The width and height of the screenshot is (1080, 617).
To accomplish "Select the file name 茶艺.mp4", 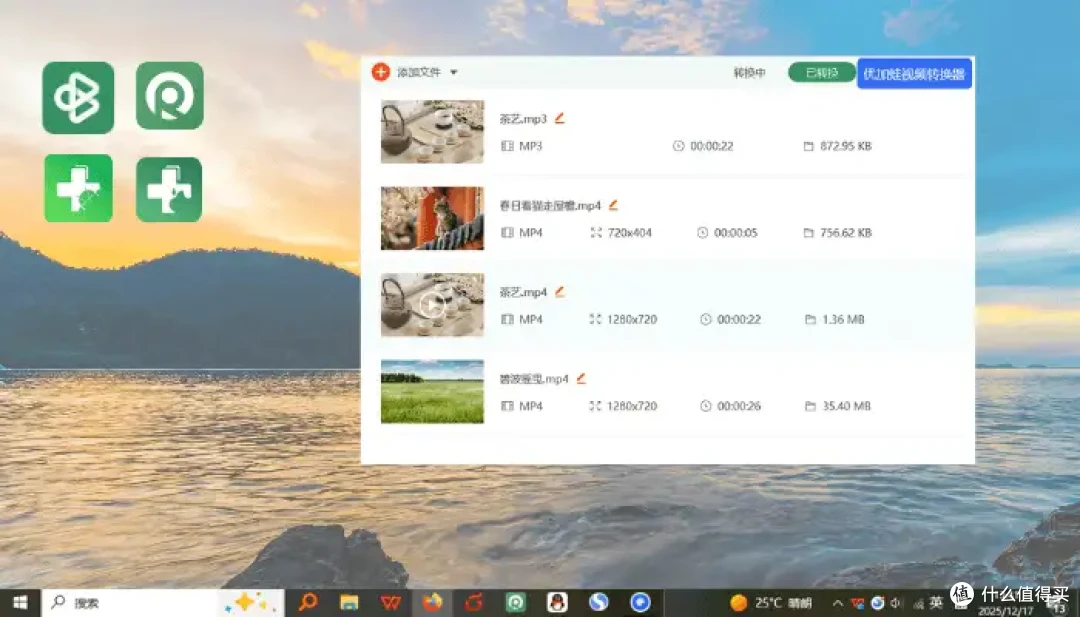I will click(x=523, y=293).
